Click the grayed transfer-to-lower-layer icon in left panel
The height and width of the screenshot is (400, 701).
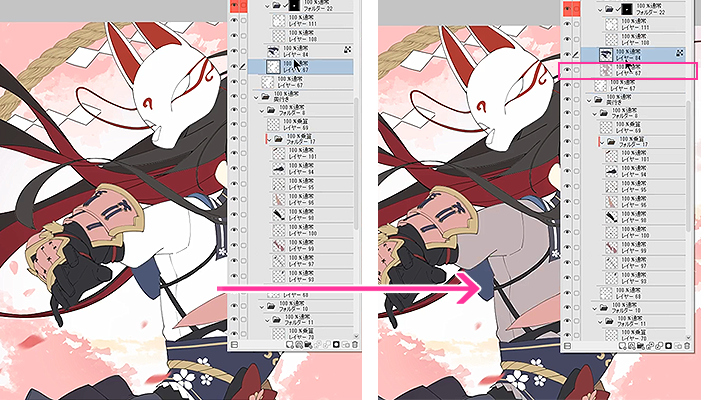pos(318,345)
